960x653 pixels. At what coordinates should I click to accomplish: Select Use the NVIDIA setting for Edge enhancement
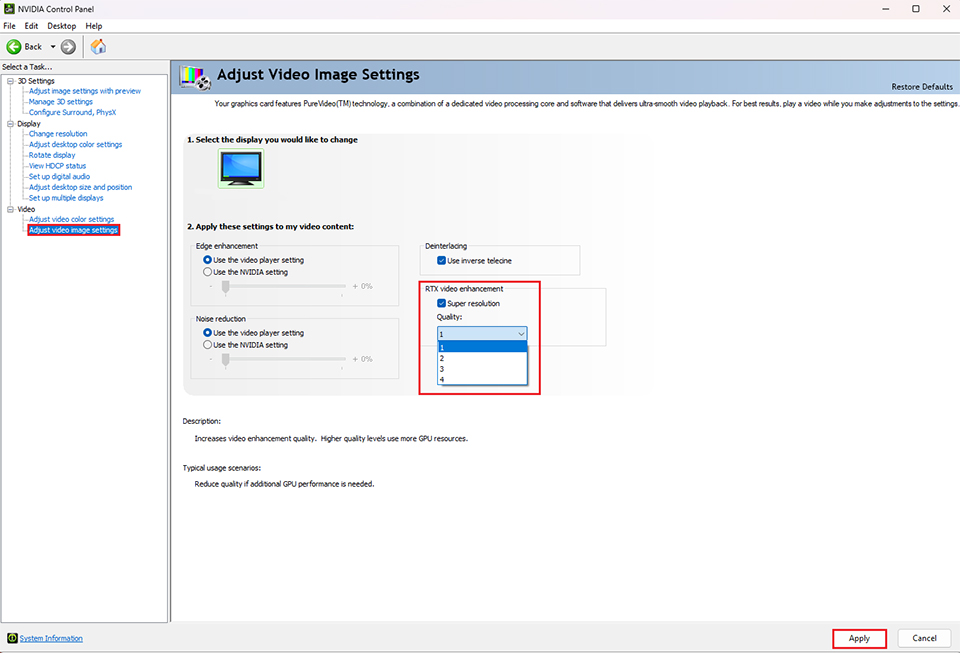(x=208, y=272)
